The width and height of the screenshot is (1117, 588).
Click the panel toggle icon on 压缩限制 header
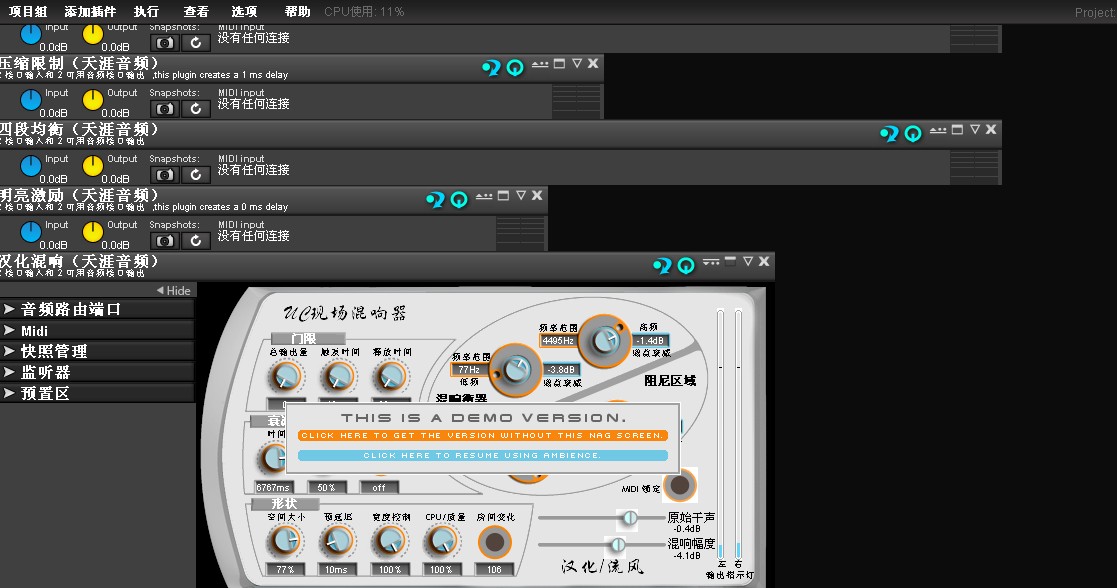coord(540,64)
